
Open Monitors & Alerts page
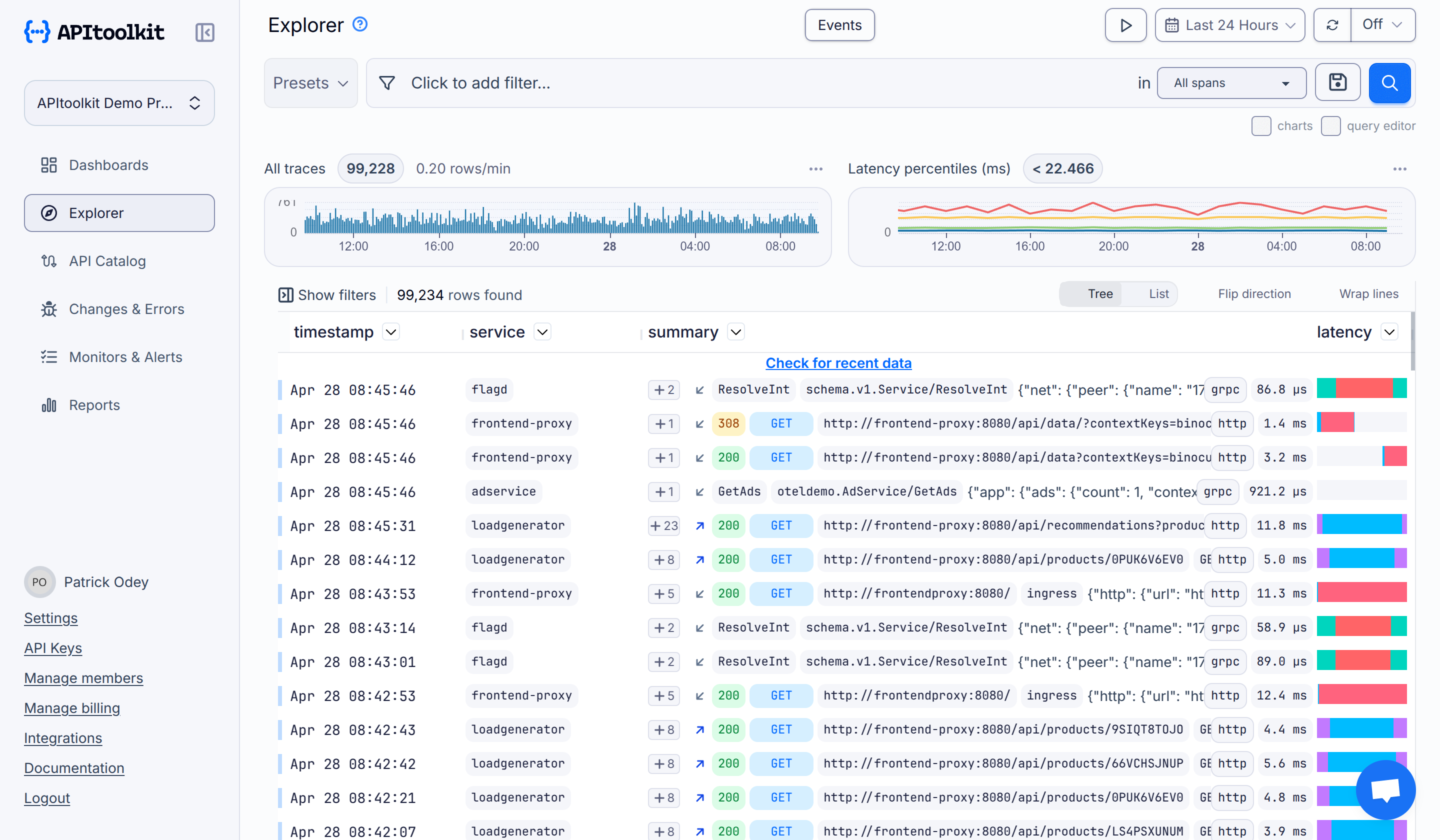(119, 357)
